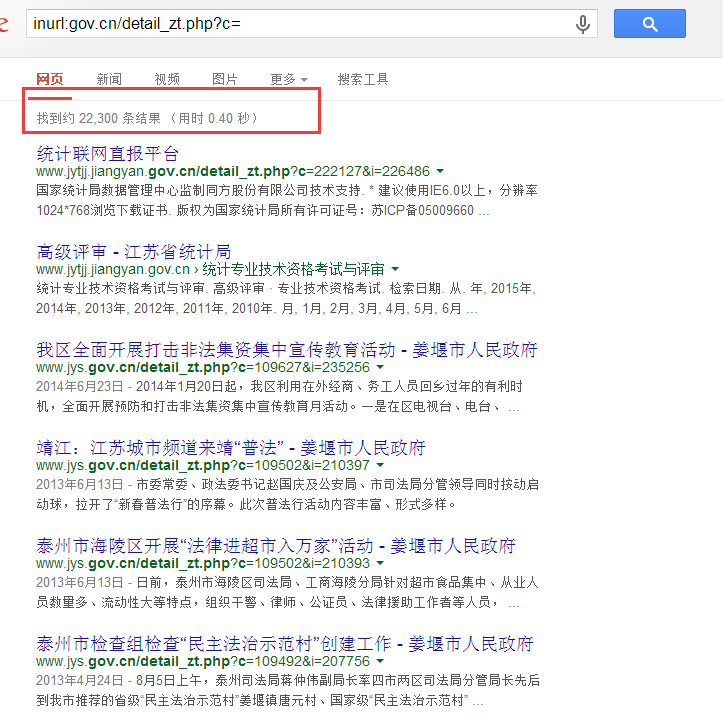The height and width of the screenshot is (714, 723).
Task: Click the microphone voice search icon
Action: click(582, 24)
